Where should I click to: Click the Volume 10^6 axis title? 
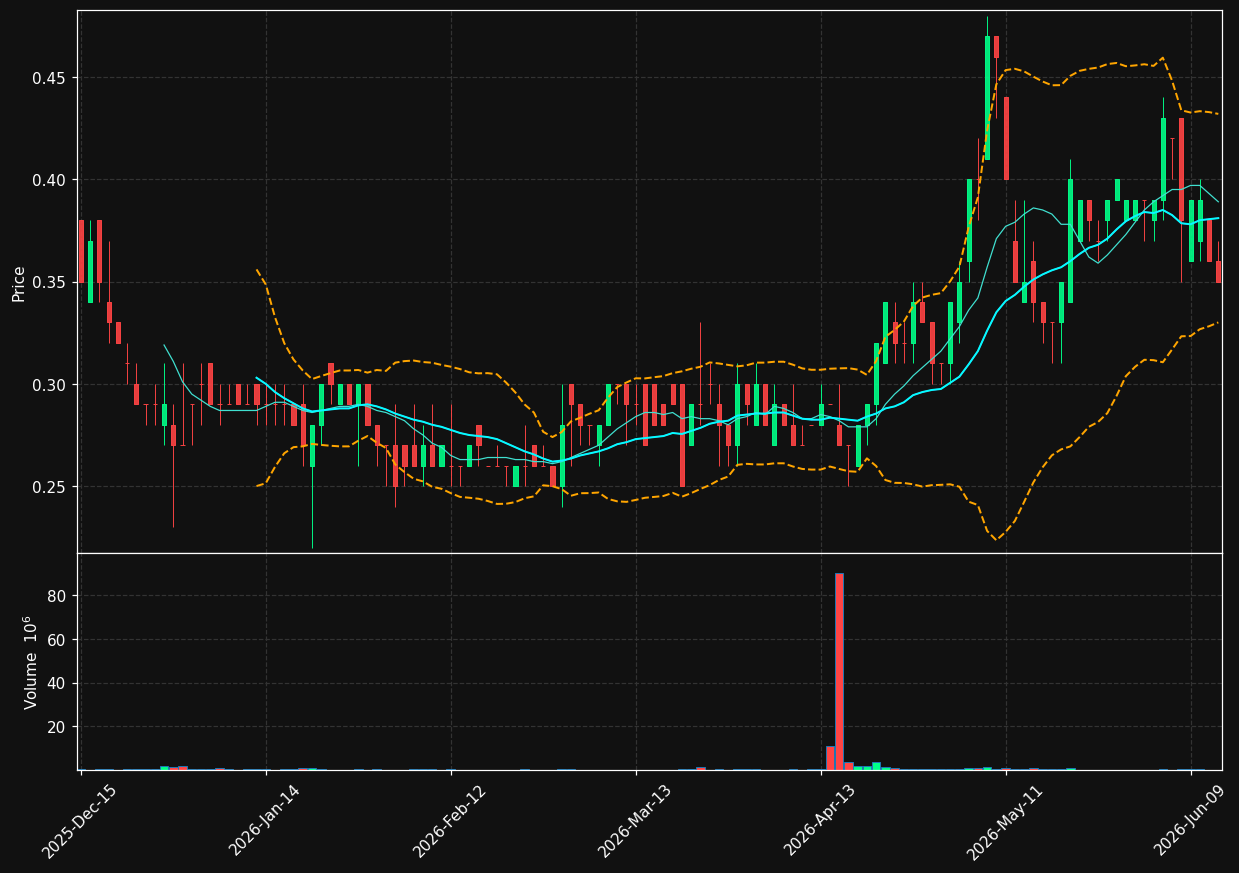pyautogui.click(x=31, y=662)
